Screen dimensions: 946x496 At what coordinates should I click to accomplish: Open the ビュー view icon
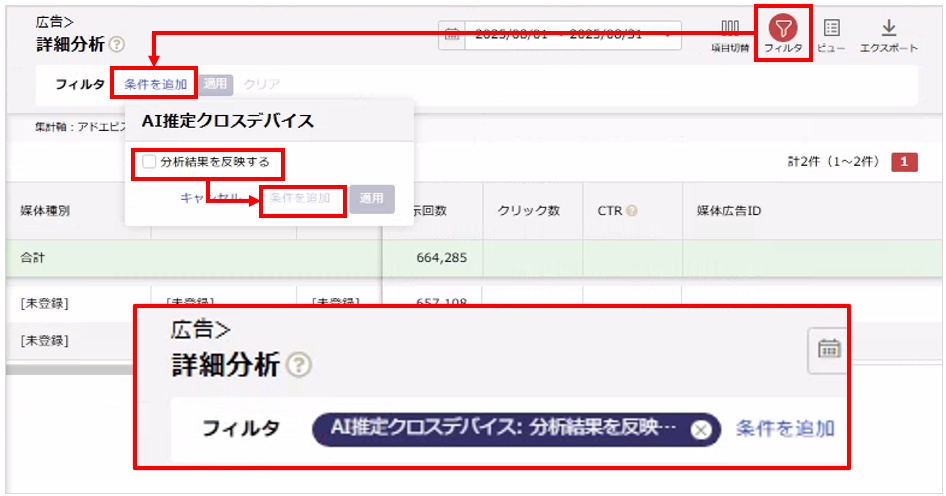[831, 28]
